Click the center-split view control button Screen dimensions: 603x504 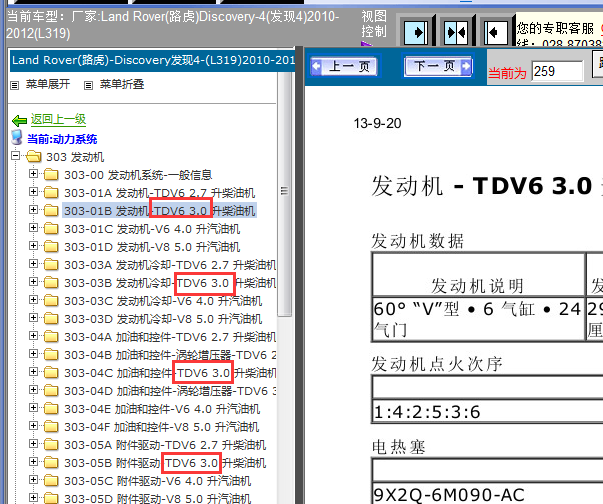click(456, 32)
